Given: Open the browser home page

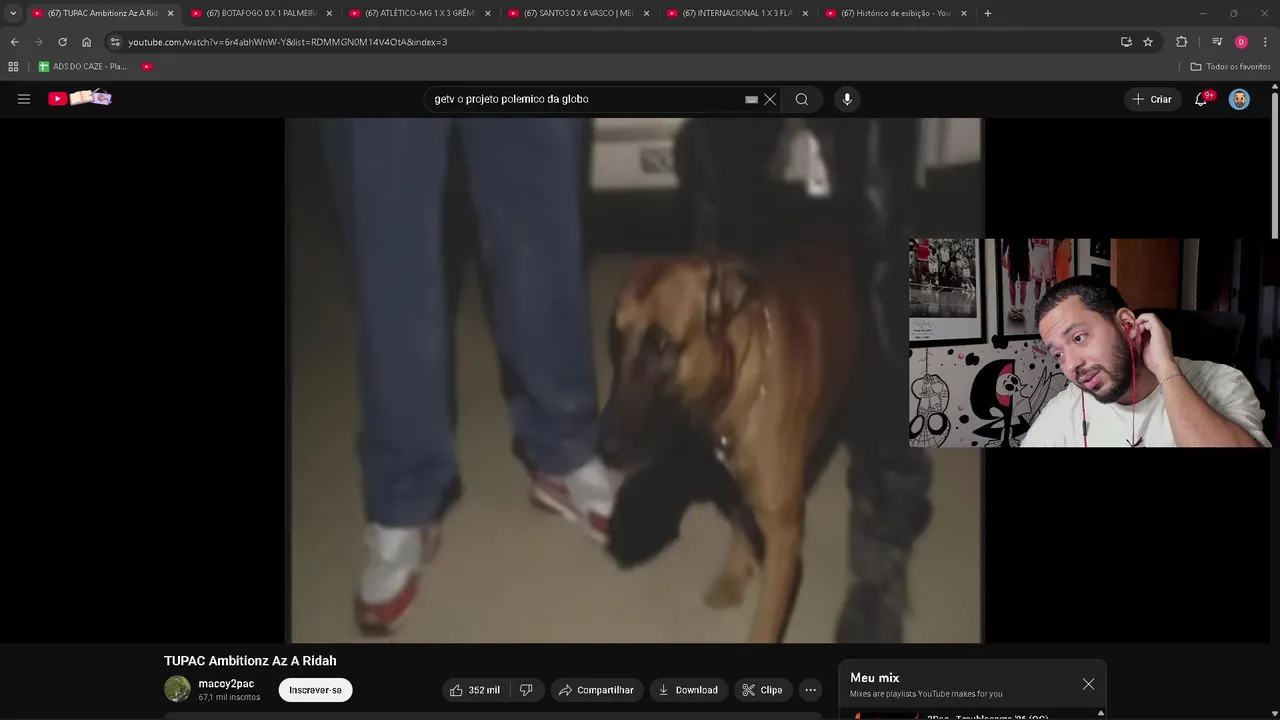Looking at the screenshot, I should [x=86, y=42].
